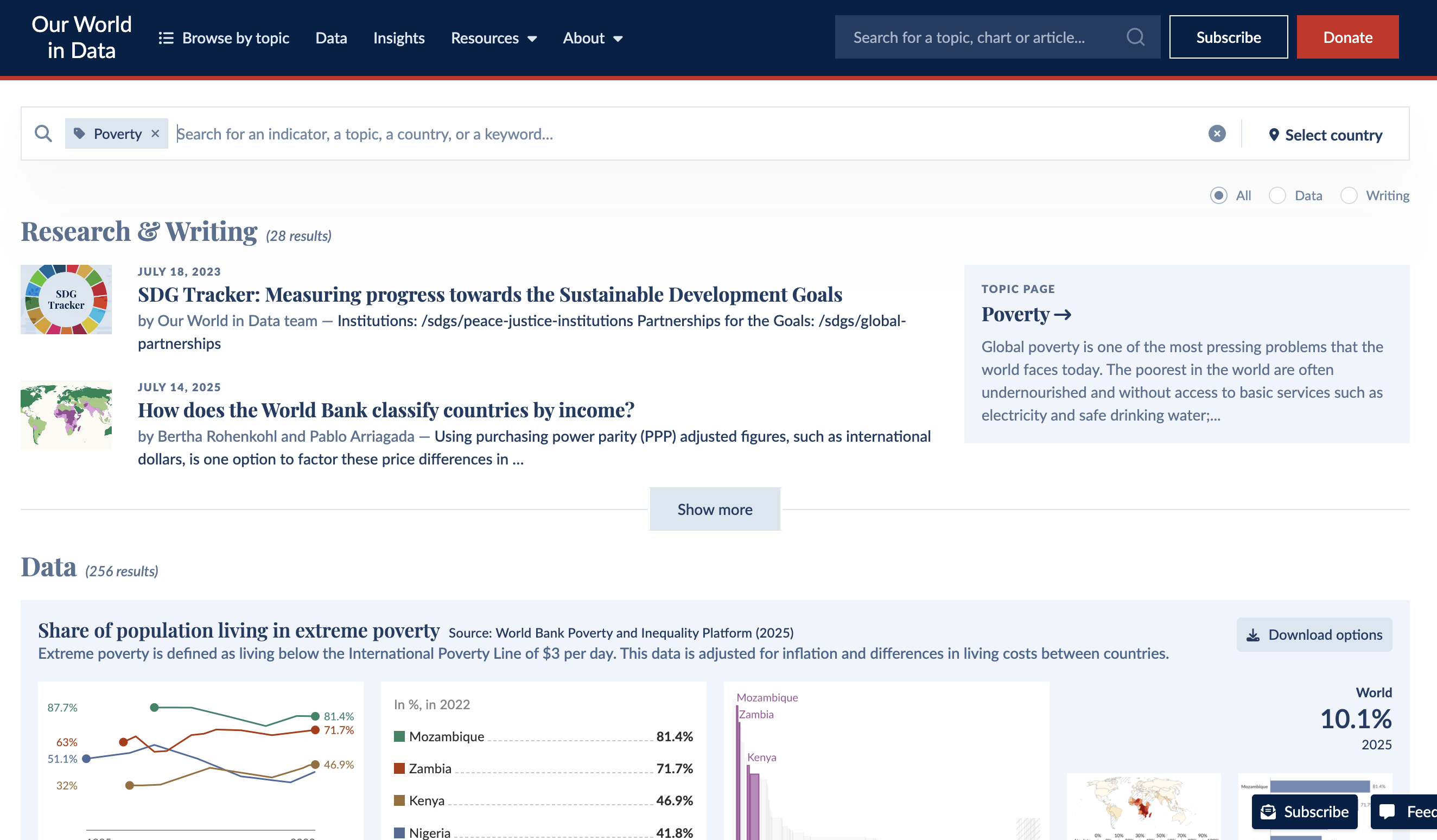Click the Our World in Data logo
Image resolution: width=1437 pixels, height=840 pixels.
(x=81, y=37)
